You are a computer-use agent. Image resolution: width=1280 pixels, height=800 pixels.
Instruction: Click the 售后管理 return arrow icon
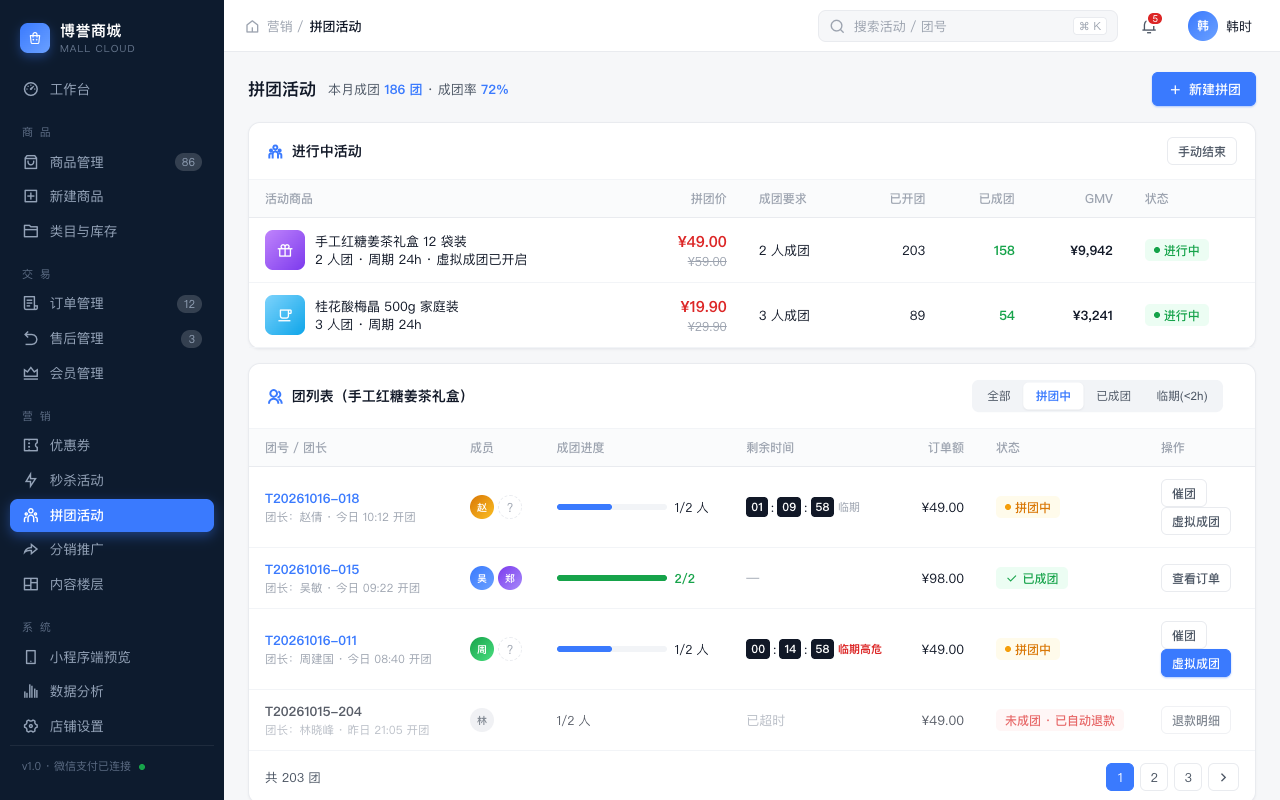pyautogui.click(x=31, y=338)
